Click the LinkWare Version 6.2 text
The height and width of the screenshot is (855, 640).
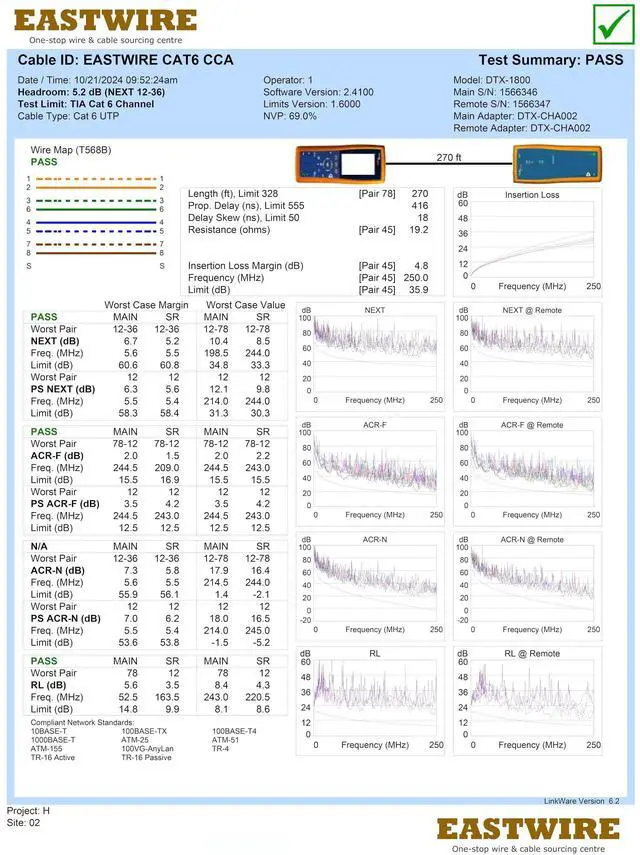(581, 801)
